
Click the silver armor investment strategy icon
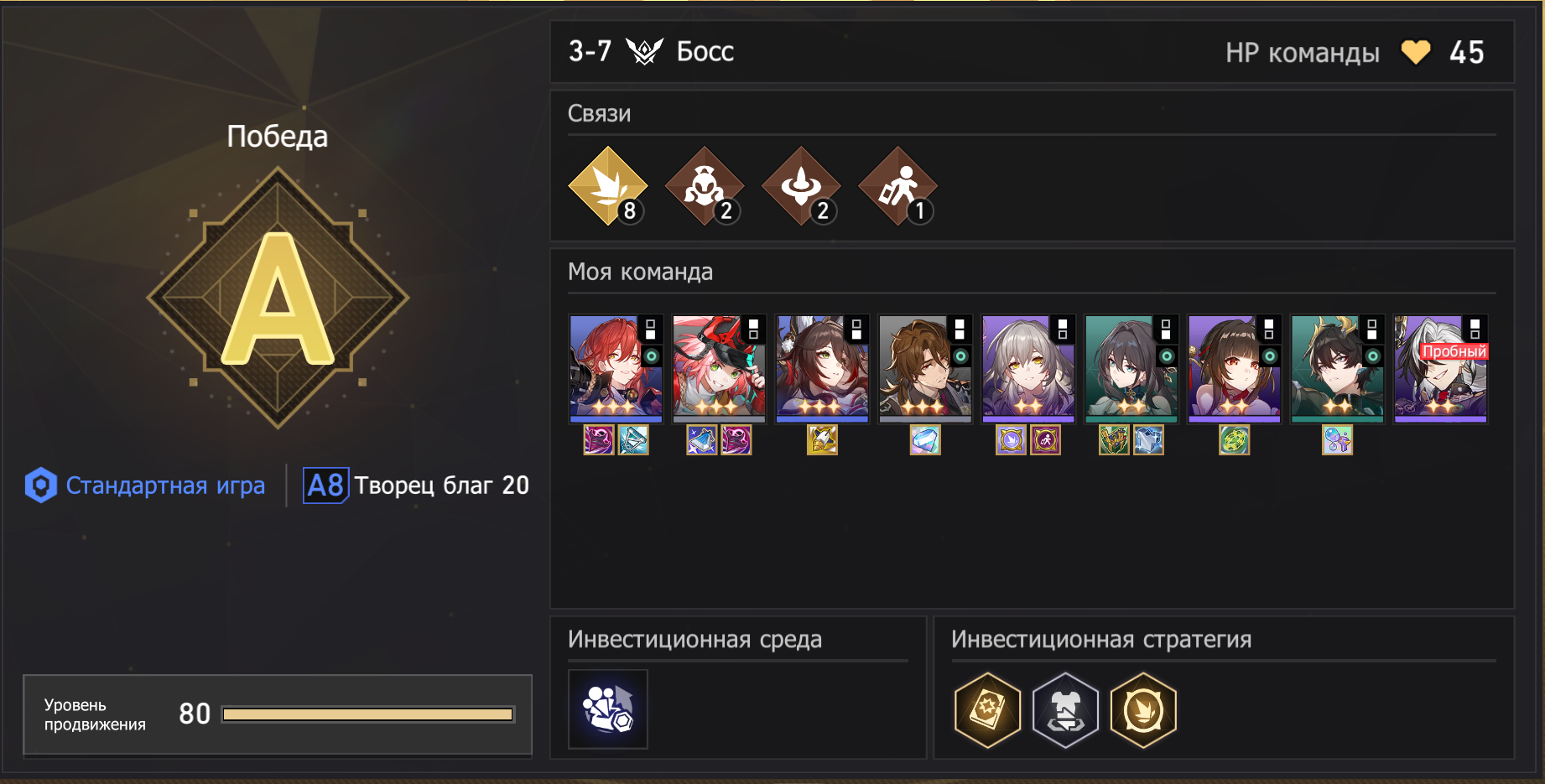click(1066, 710)
